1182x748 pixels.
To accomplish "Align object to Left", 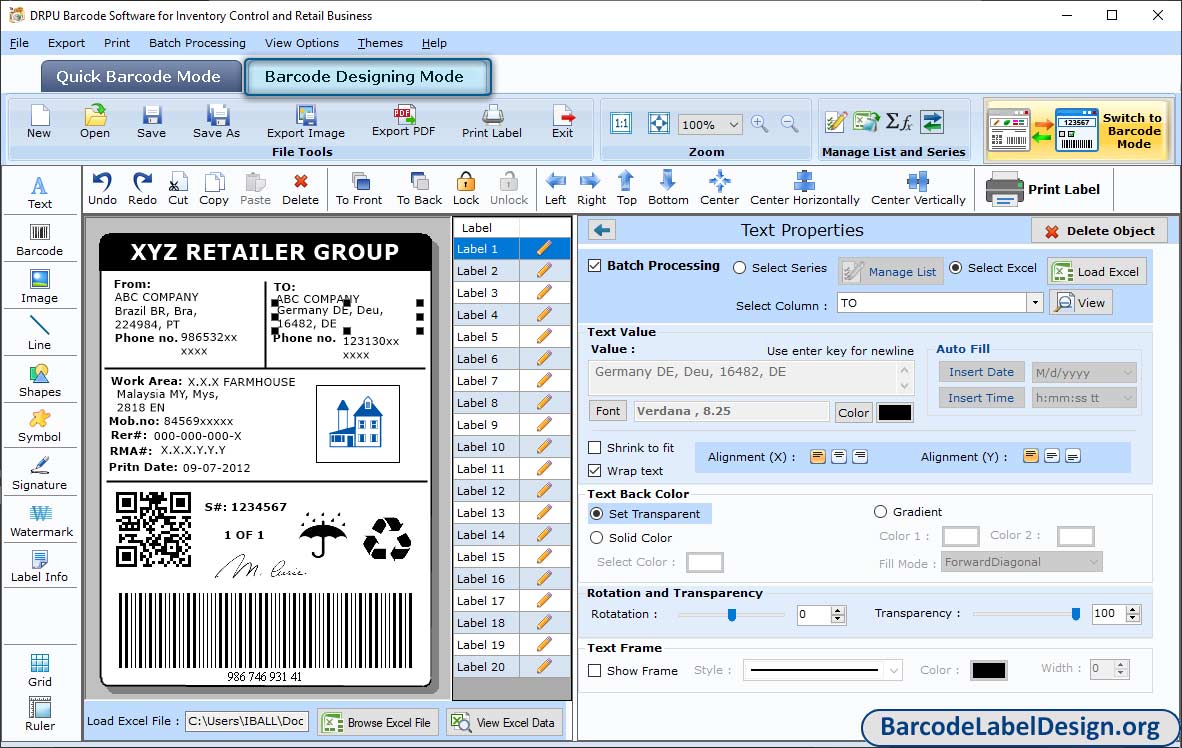I will [x=556, y=189].
